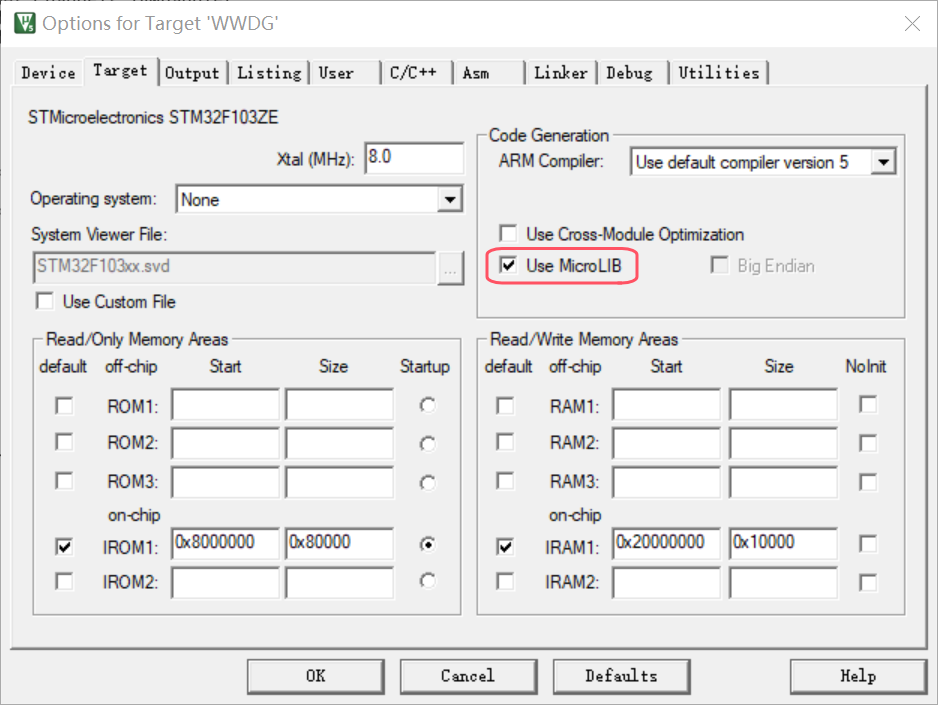
Task: Click the System Viewer File browse button
Action: [450, 268]
